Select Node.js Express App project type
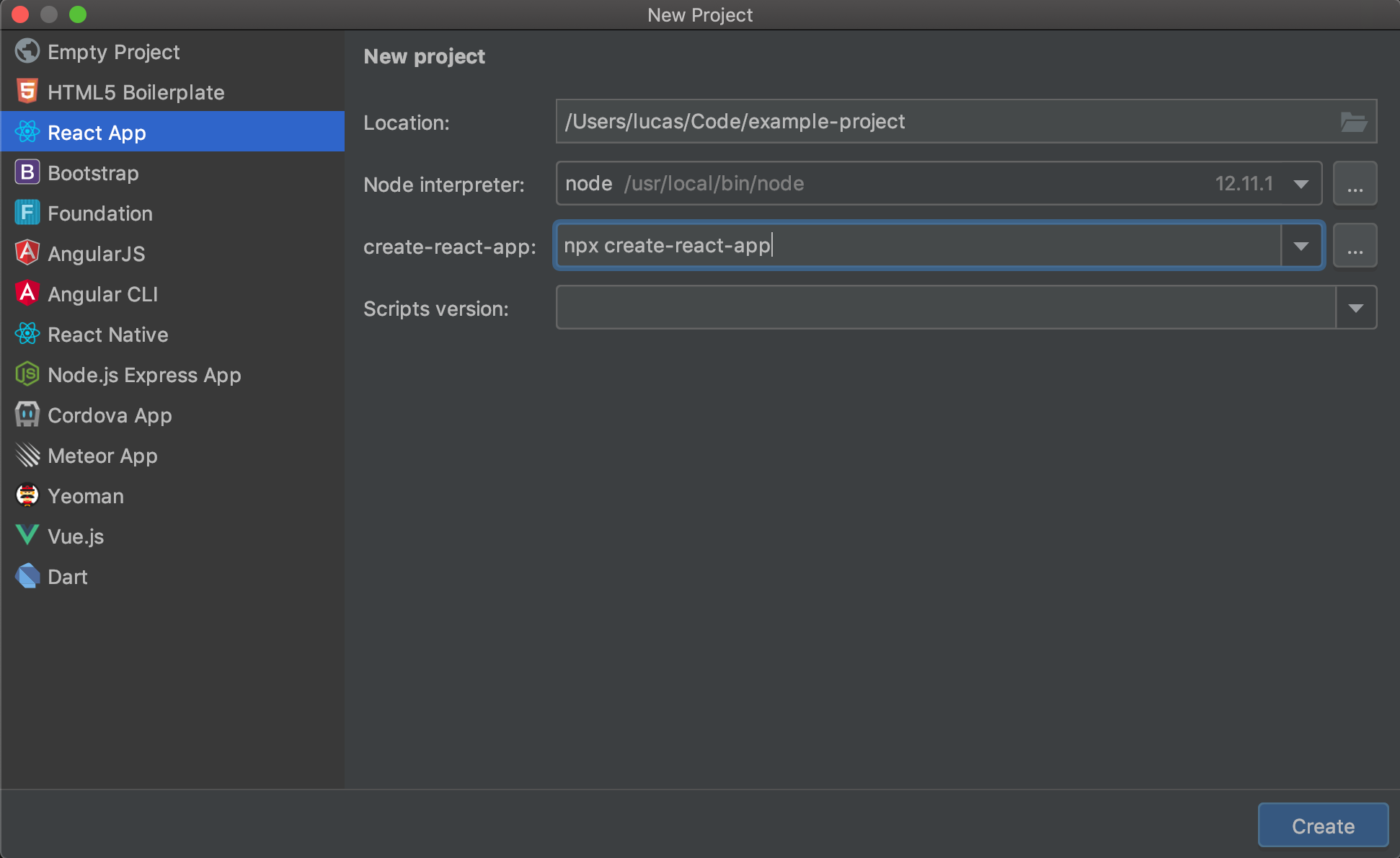1400x858 pixels. [144, 375]
